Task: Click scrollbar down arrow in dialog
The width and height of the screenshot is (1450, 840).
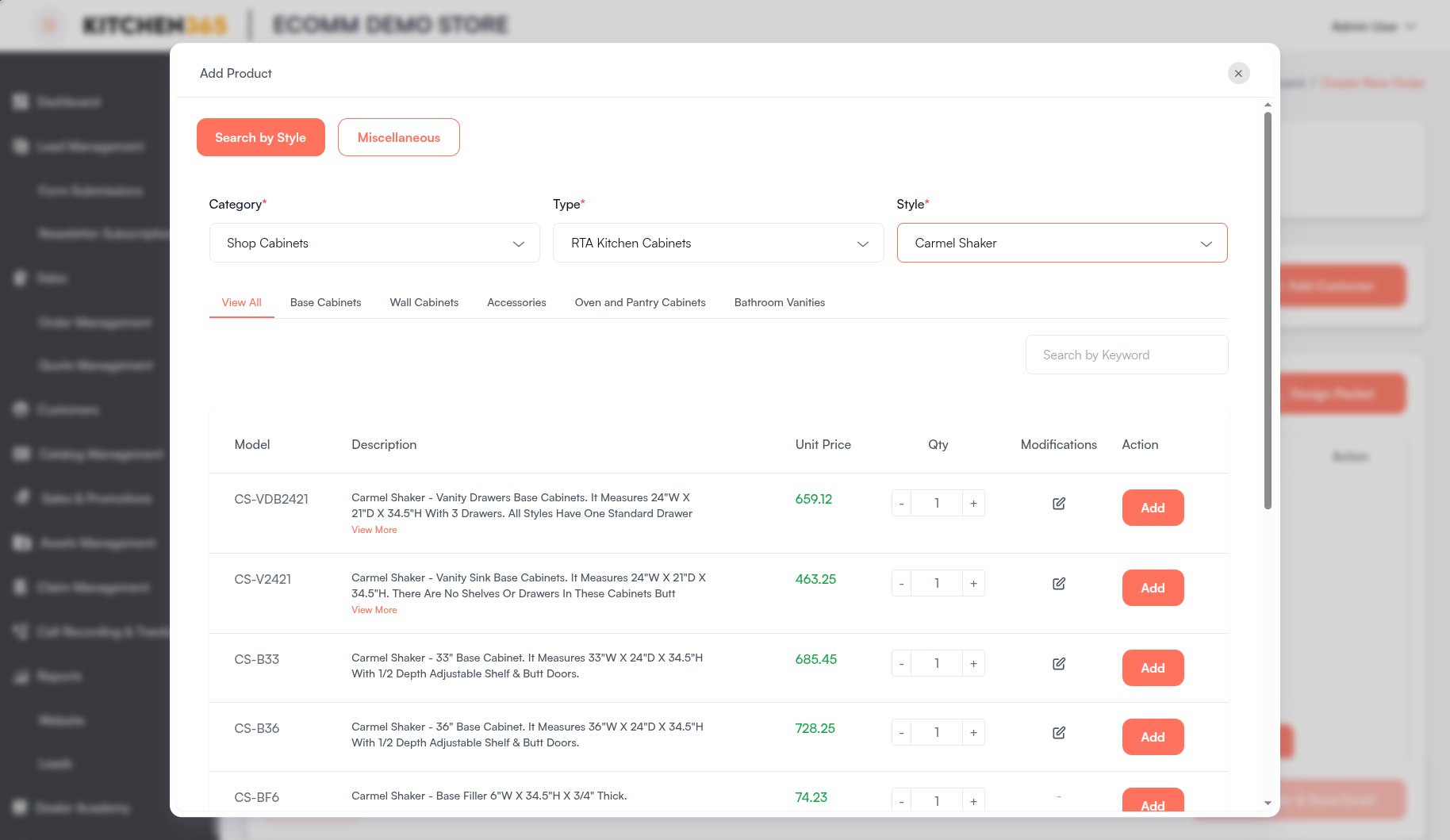Action: click(1268, 804)
